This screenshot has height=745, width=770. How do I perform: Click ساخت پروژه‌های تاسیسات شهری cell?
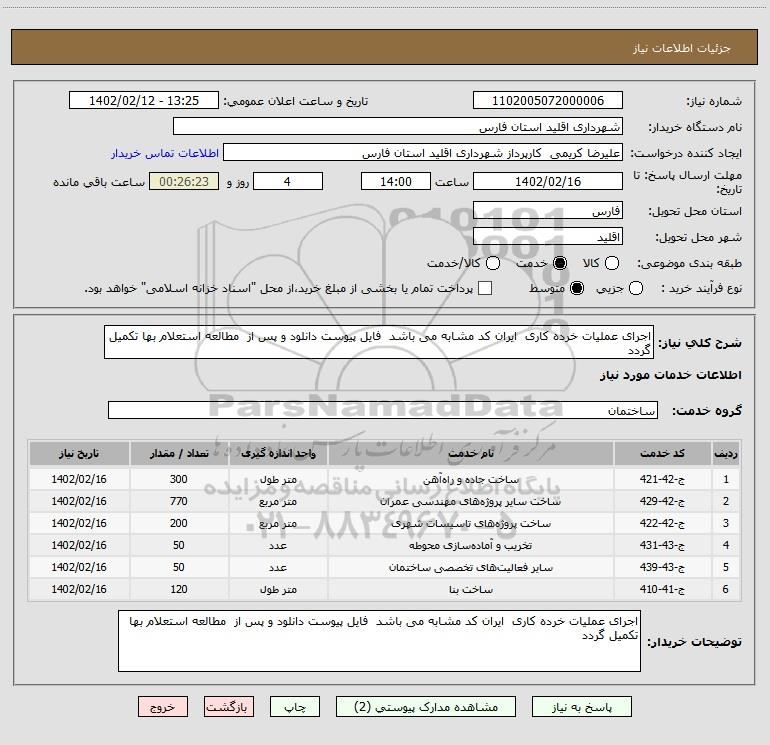pyautogui.click(x=470, y=524)
